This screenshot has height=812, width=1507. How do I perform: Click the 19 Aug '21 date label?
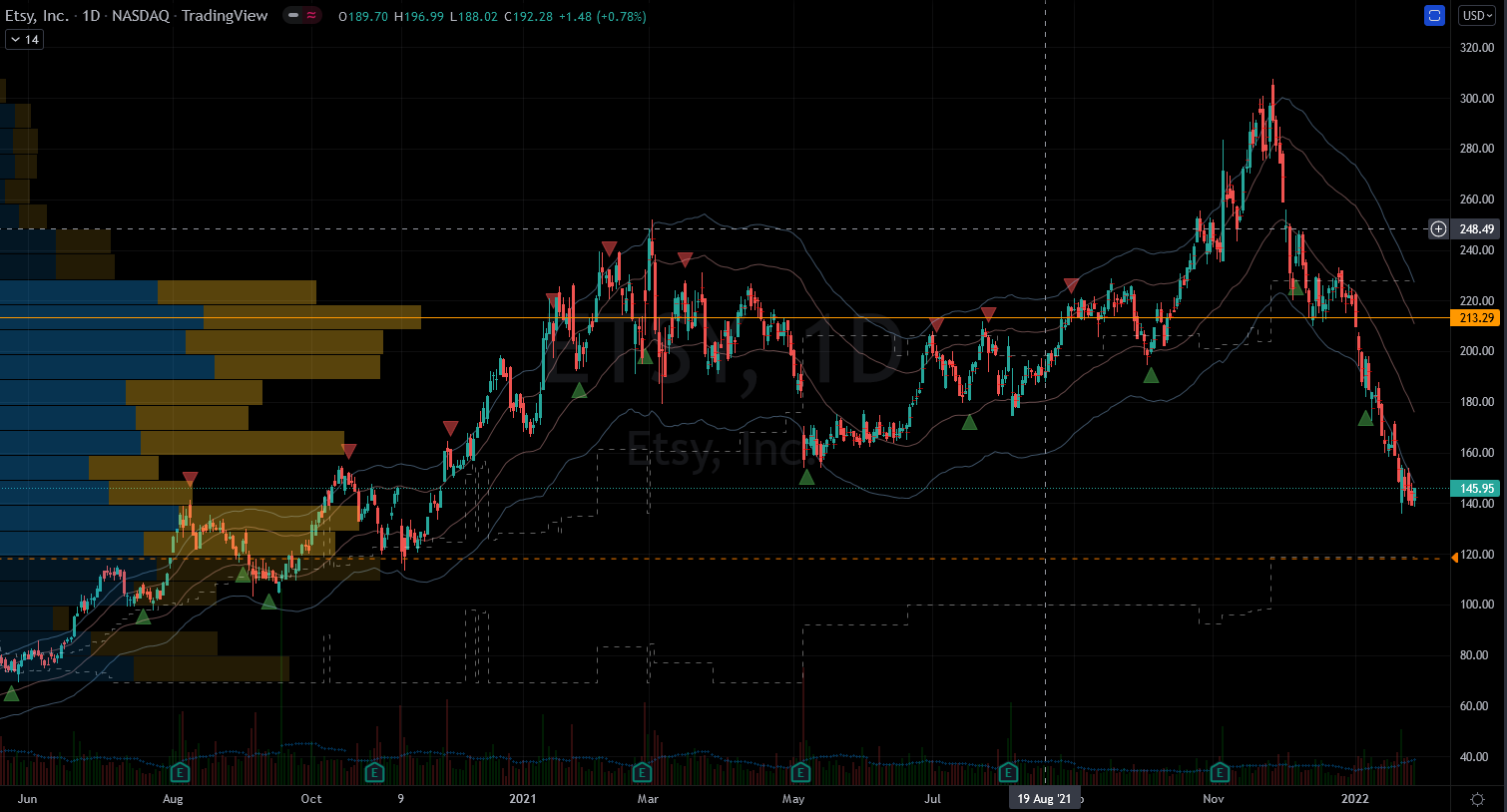pos(1045,799)
